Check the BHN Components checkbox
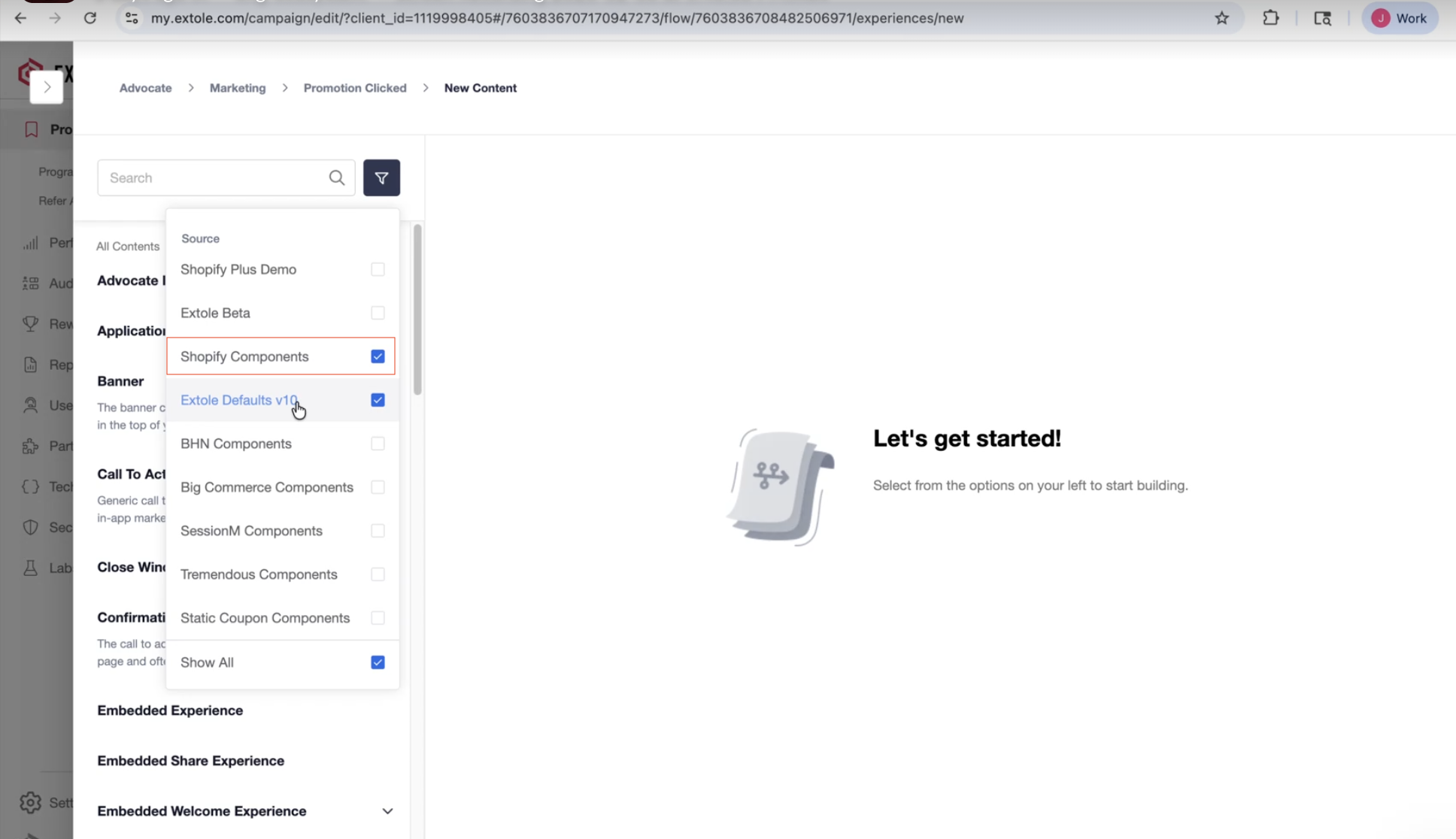 pos(378,444)
